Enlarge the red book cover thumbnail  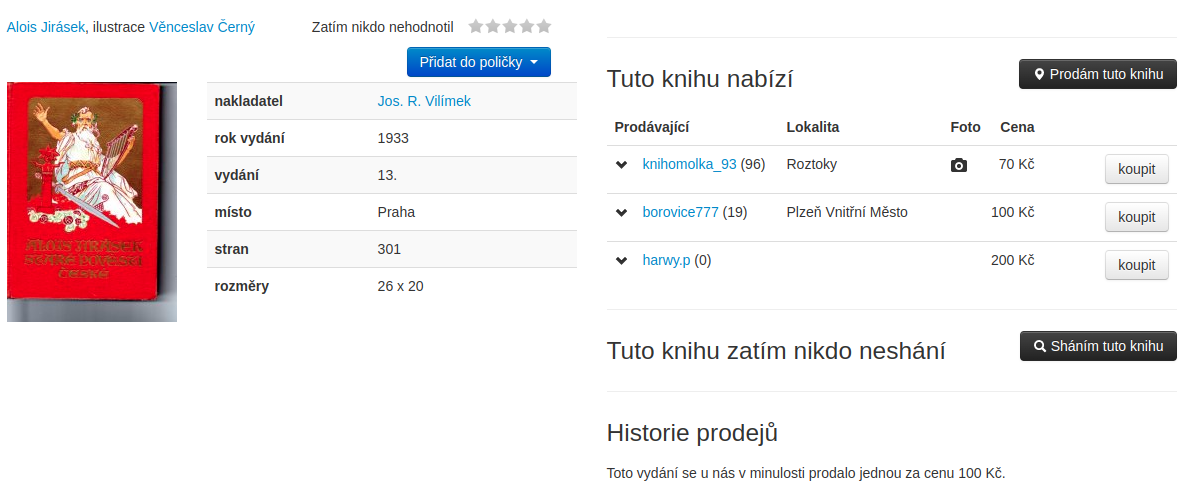point(92,201)
